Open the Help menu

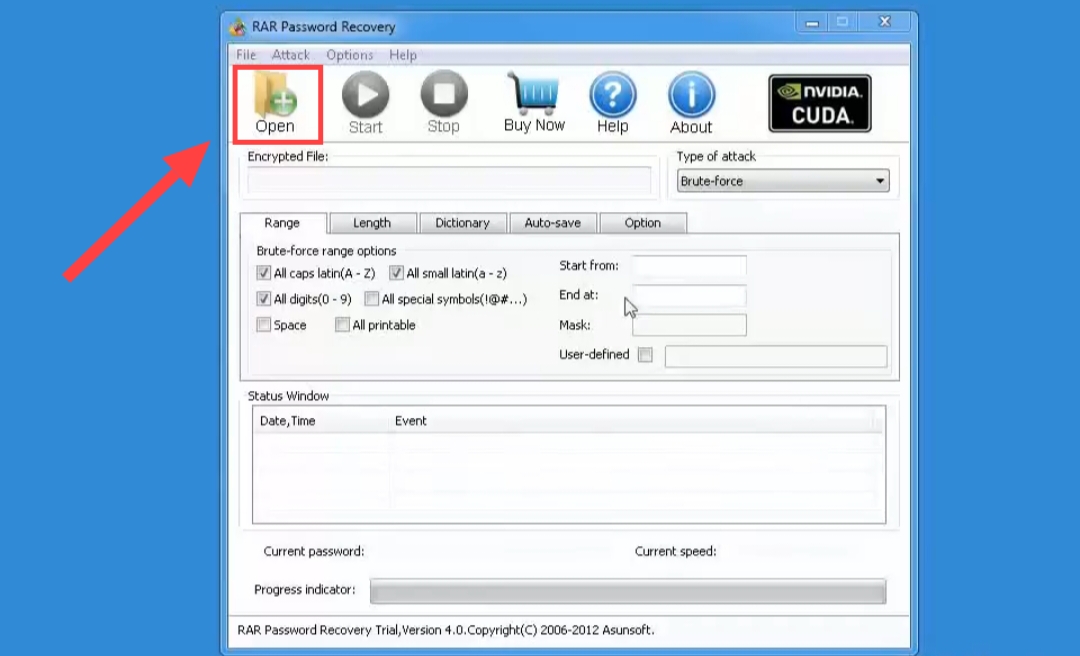pyautogui.click(x=403, y=55)
